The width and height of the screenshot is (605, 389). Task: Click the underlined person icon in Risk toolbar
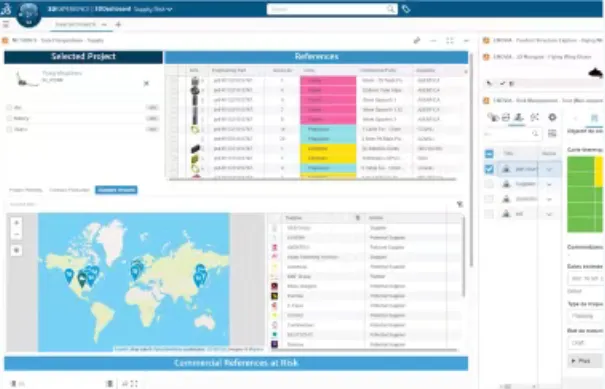pos(518,117)
